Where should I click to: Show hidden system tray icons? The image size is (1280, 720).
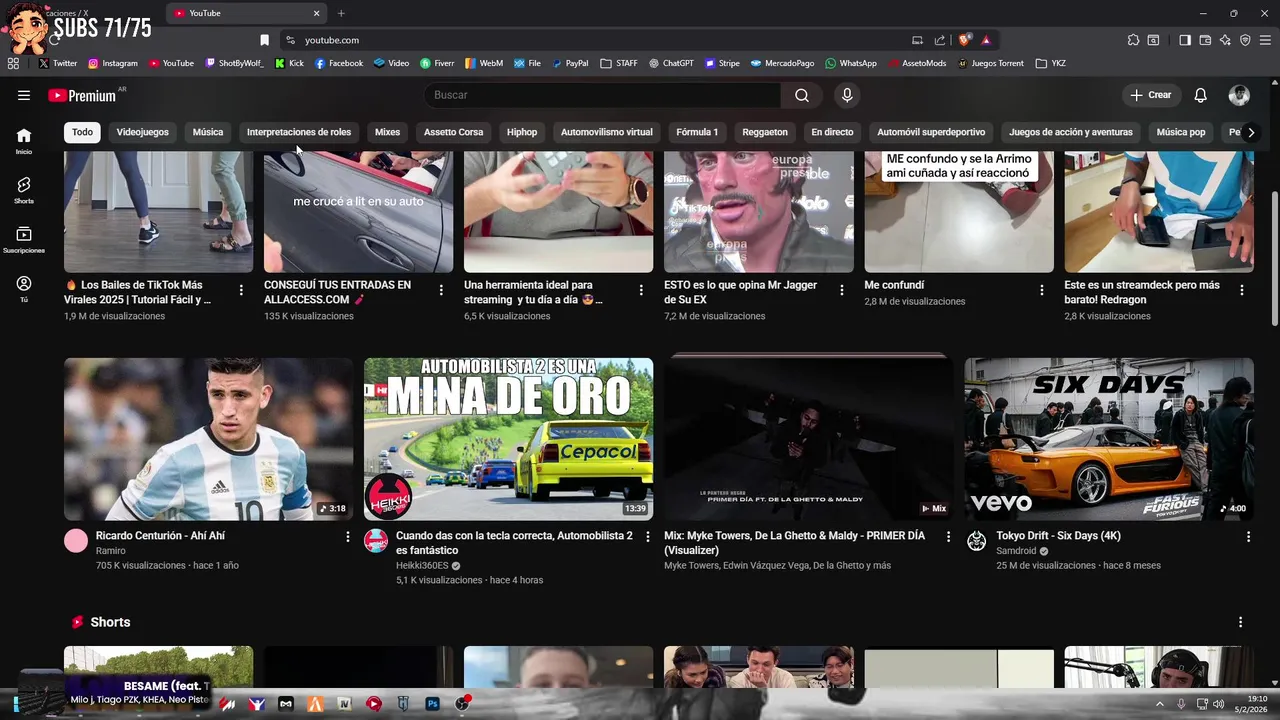tap(1160, 704)
